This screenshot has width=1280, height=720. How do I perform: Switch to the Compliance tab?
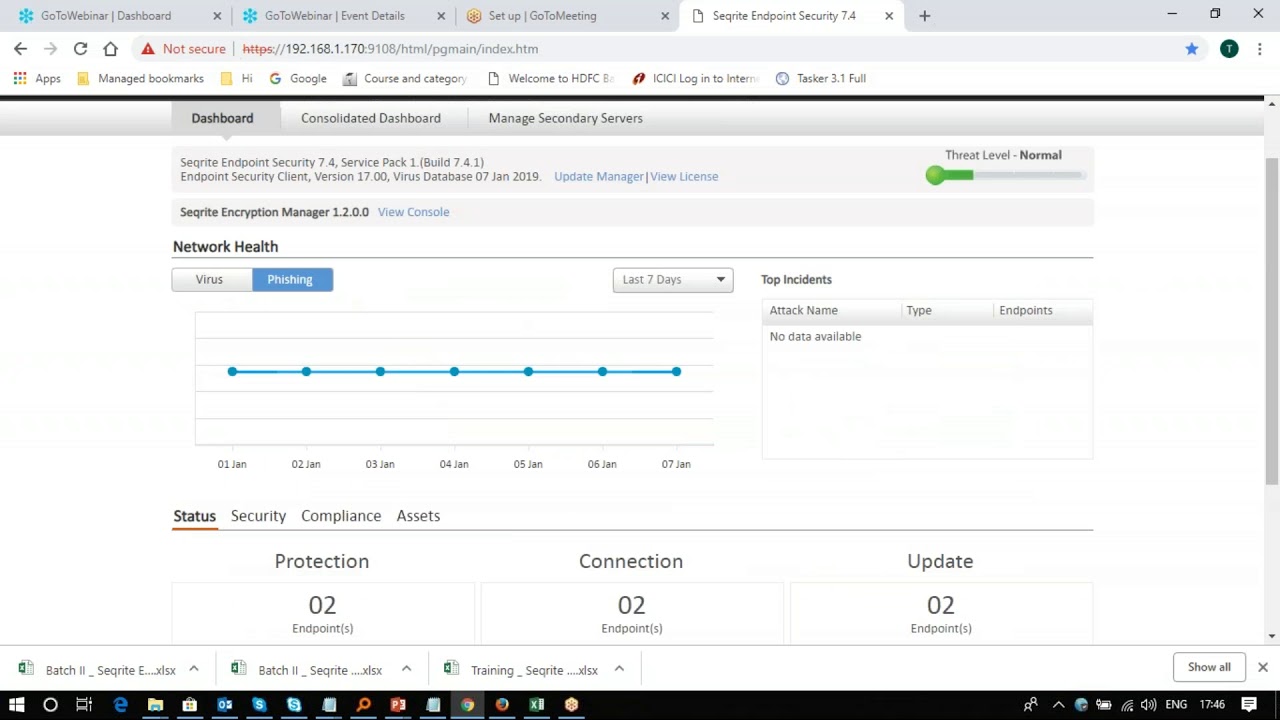point(341,516)
